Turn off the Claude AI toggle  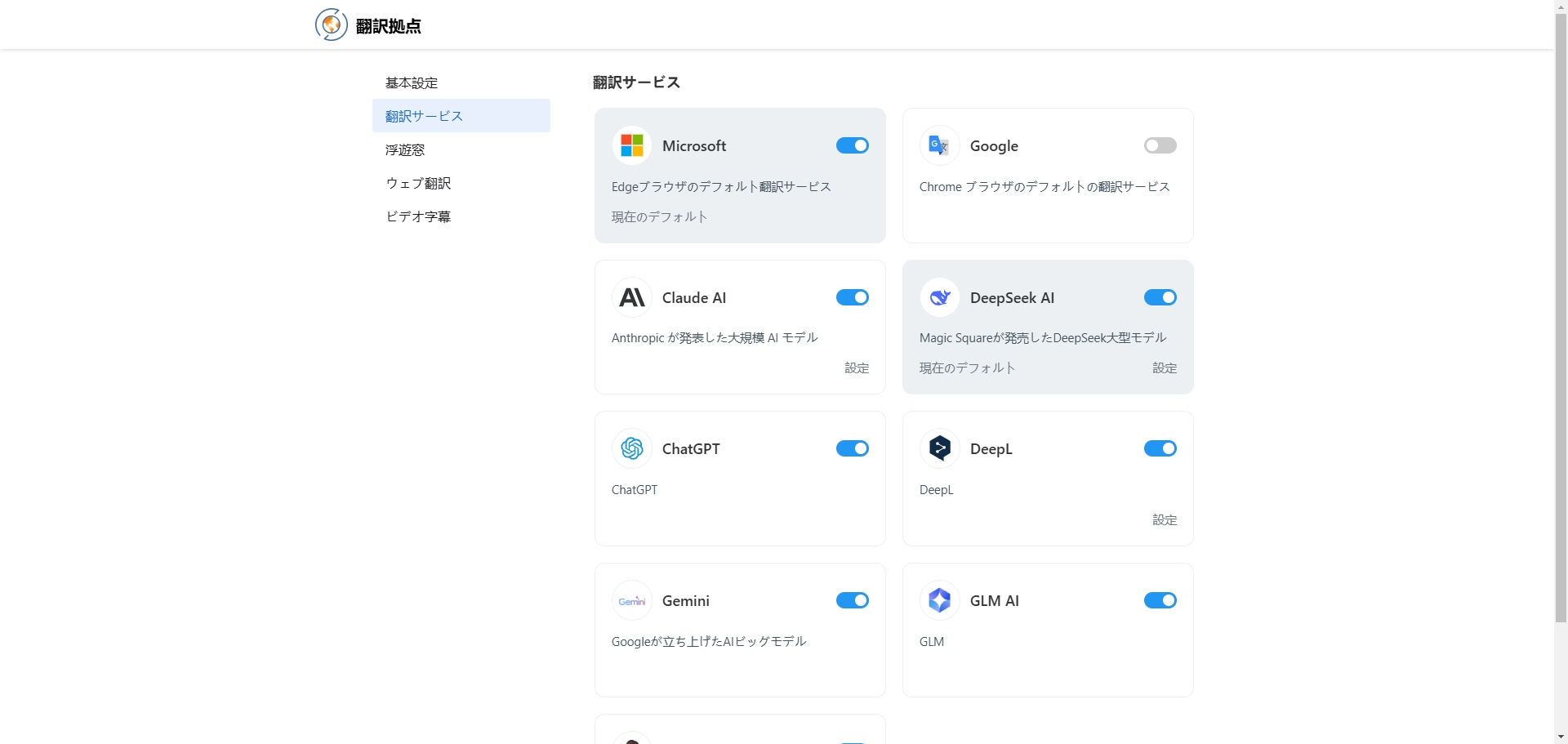pos(853,297)
